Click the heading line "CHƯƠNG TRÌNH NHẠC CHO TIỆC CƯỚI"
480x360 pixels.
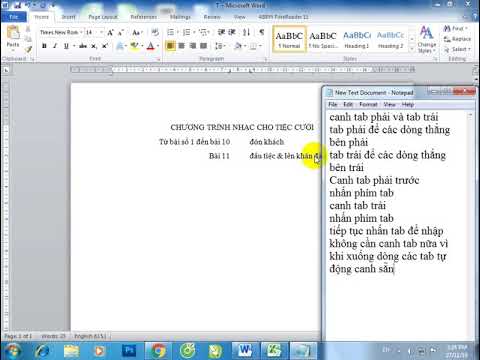(x=242, y=127)
